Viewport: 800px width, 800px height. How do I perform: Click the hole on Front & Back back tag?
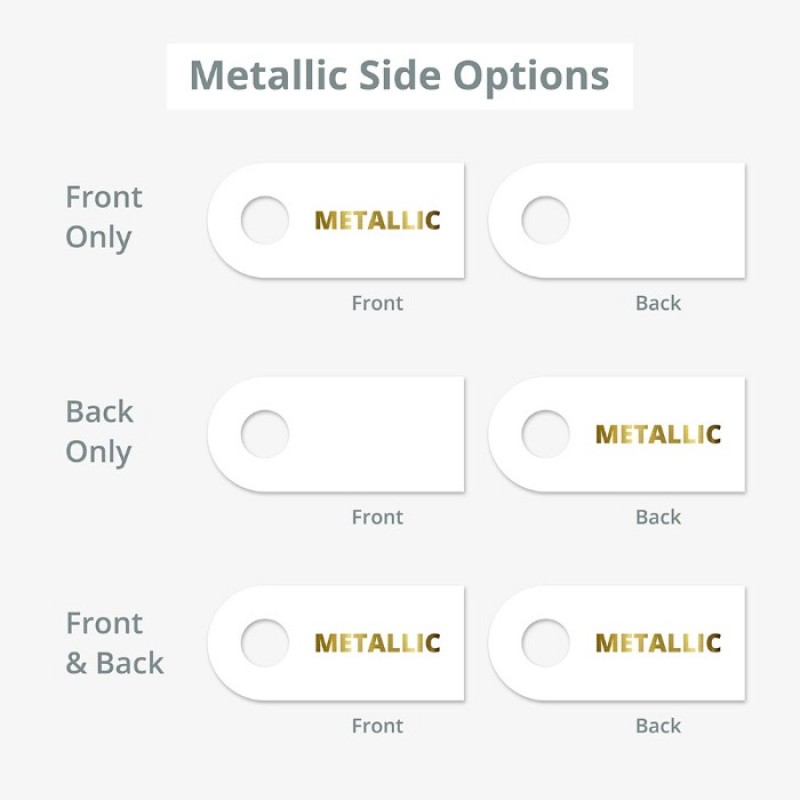(x=546, y=643)
